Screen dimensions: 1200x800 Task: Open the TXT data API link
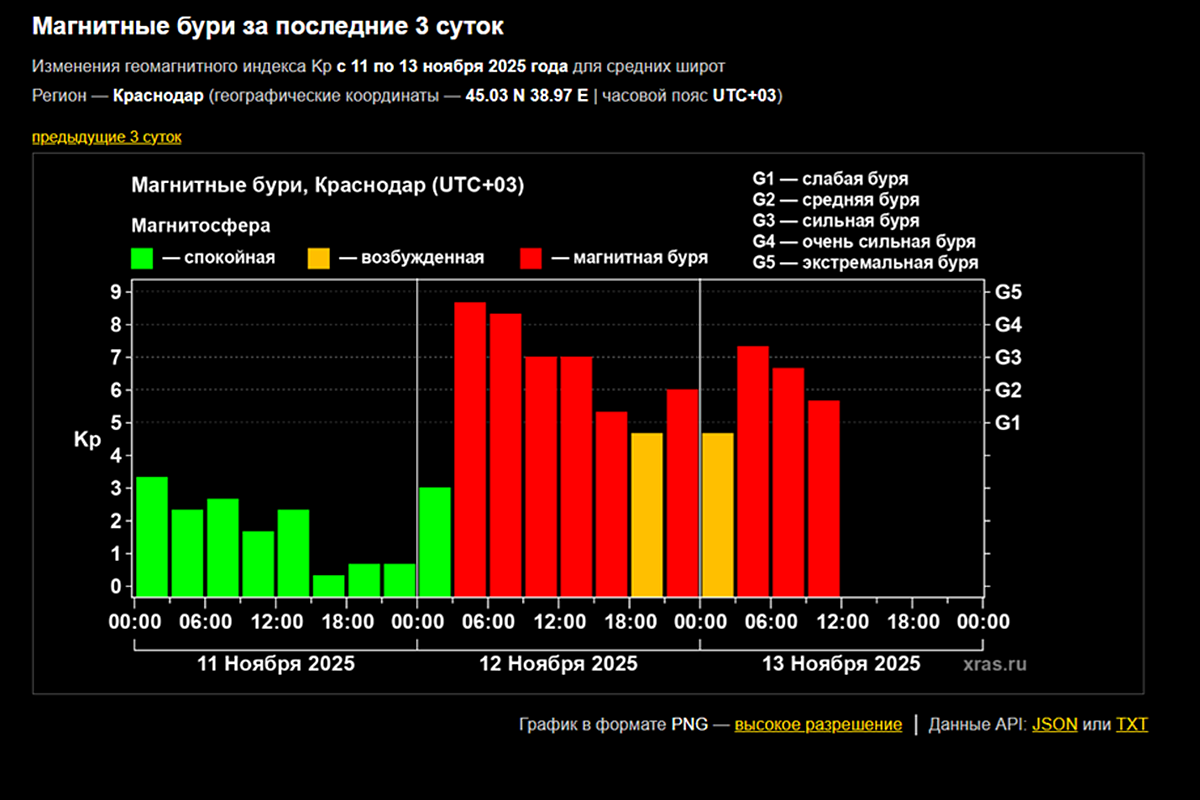[1132, 724]
